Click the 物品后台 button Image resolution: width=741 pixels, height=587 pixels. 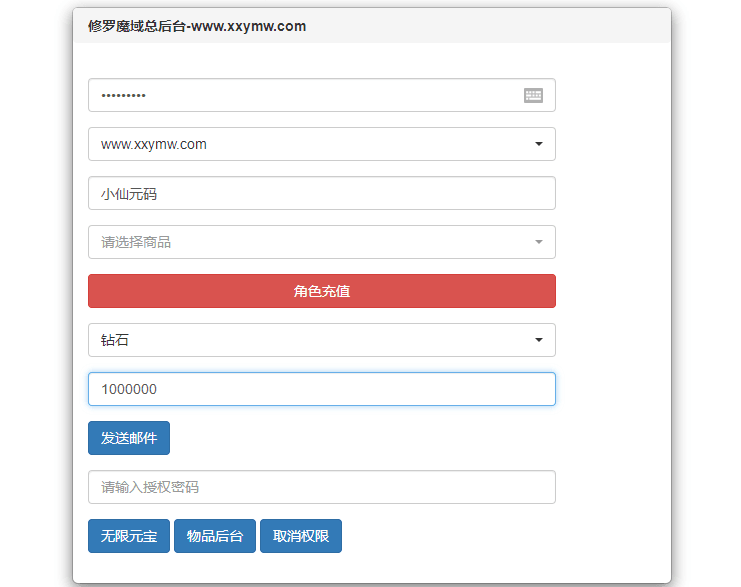215,536
